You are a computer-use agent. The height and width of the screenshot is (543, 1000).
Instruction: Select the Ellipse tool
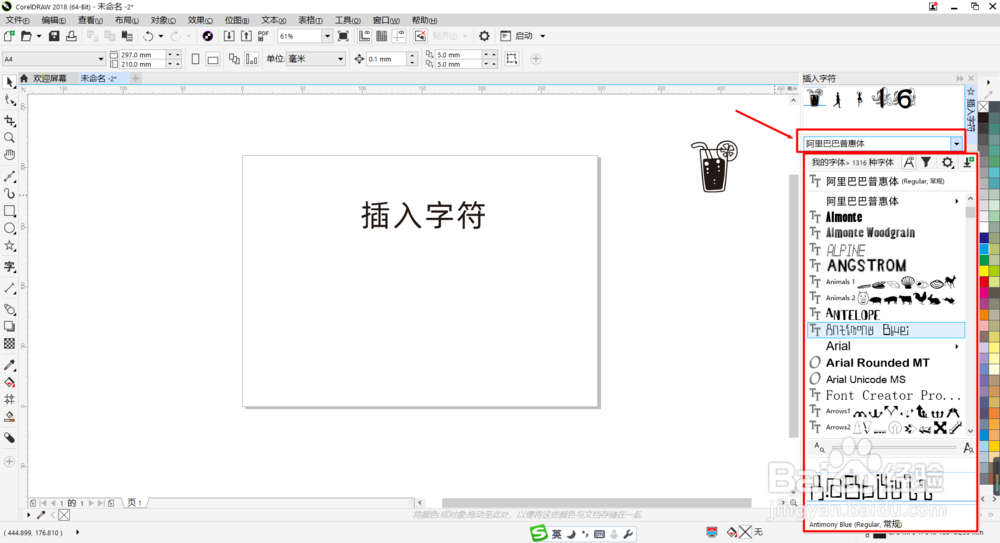pyautogui.click(x=10, y=228)
